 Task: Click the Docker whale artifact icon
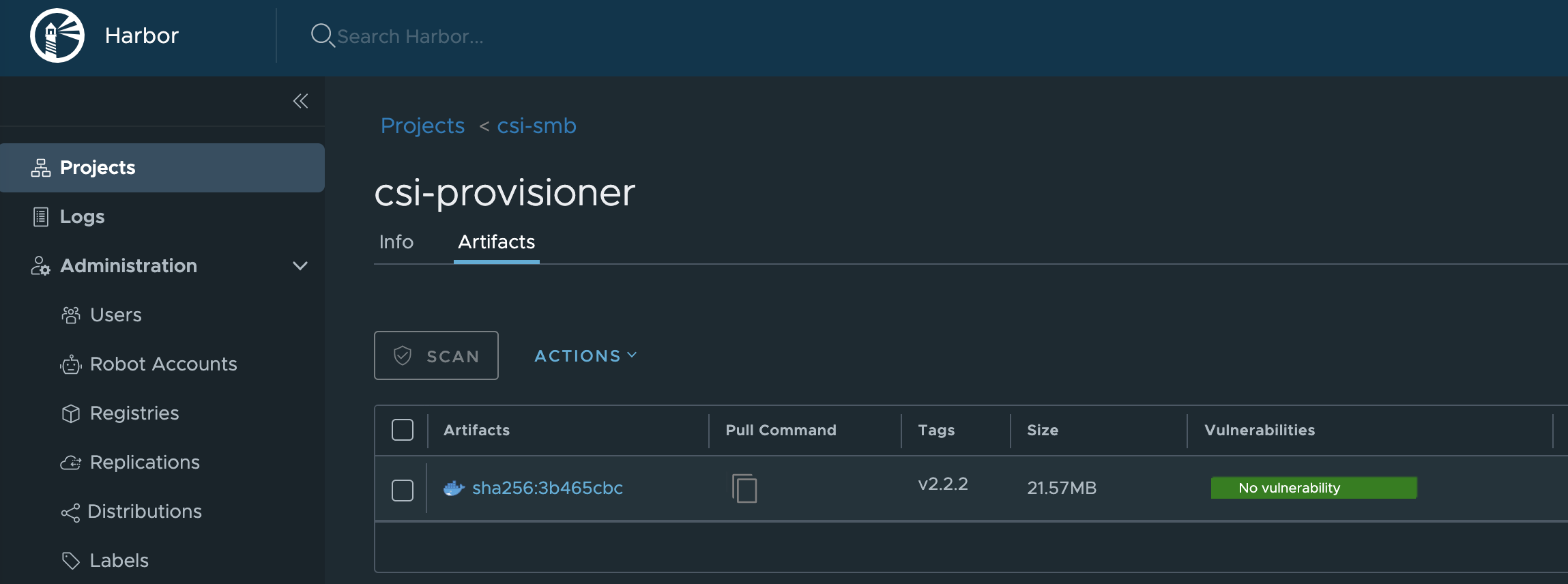click(x=454, y=488)
